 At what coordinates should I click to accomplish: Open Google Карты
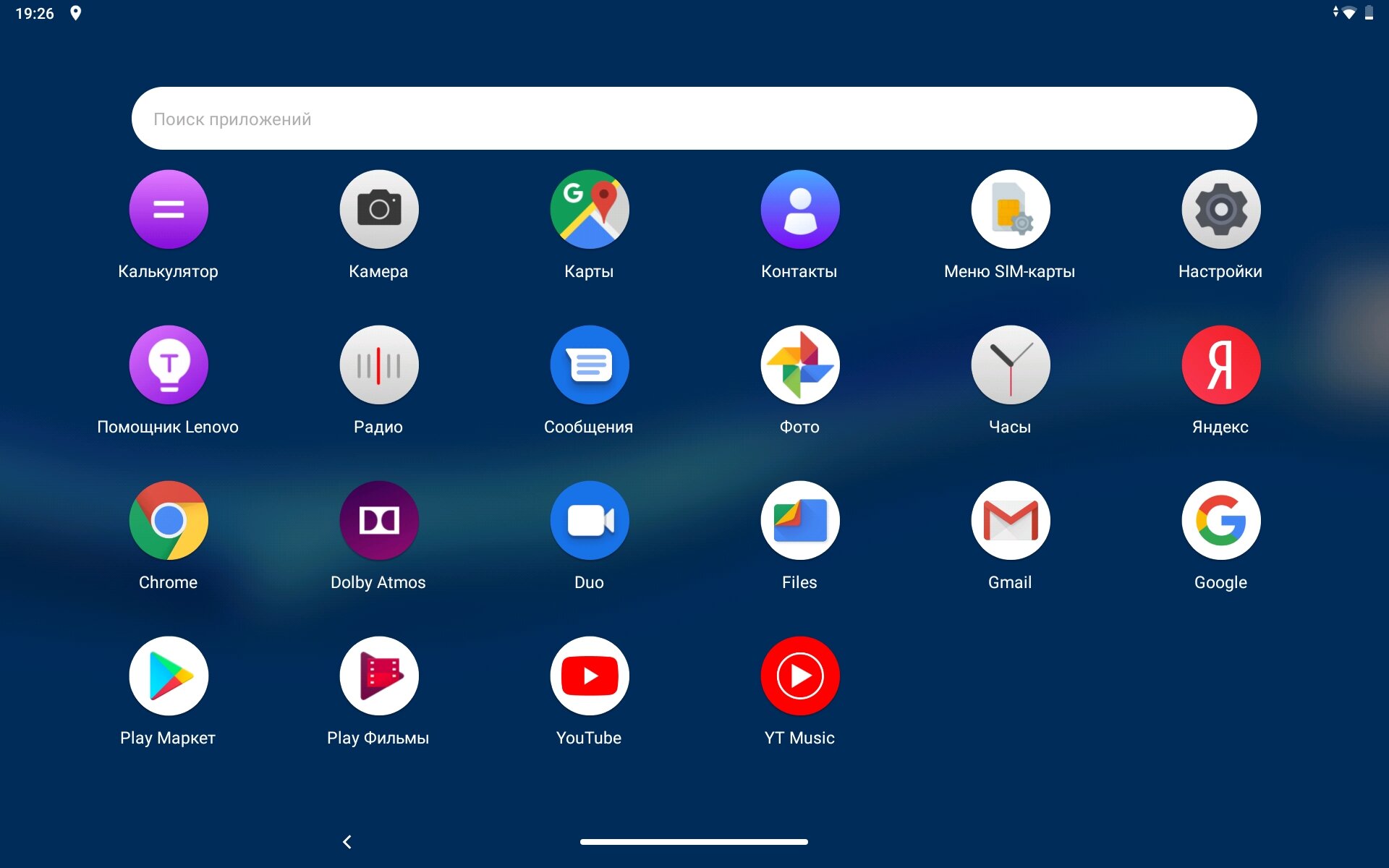590,210
